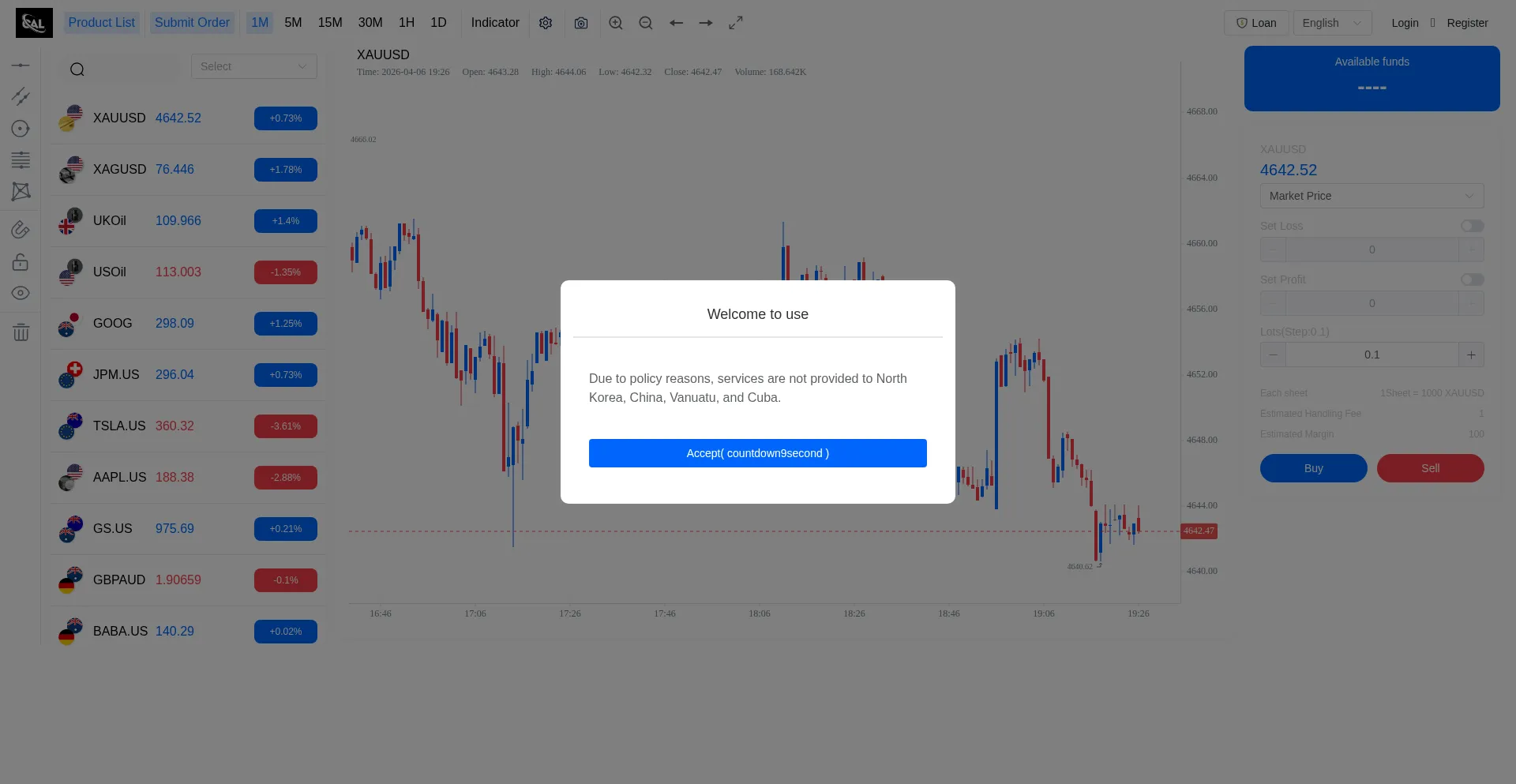The image size is (1516, 784).
Task: Open the English language dropdown
Action: [1333, 23]
